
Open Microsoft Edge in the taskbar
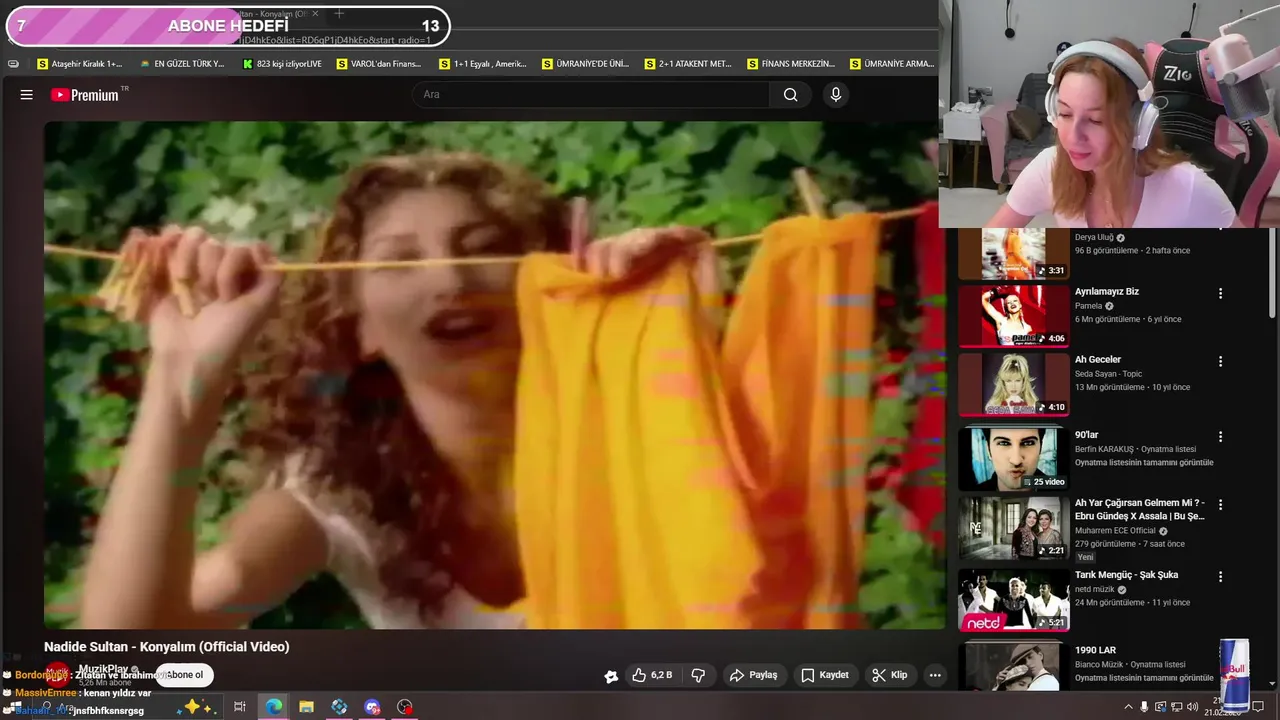coord(273,707)
